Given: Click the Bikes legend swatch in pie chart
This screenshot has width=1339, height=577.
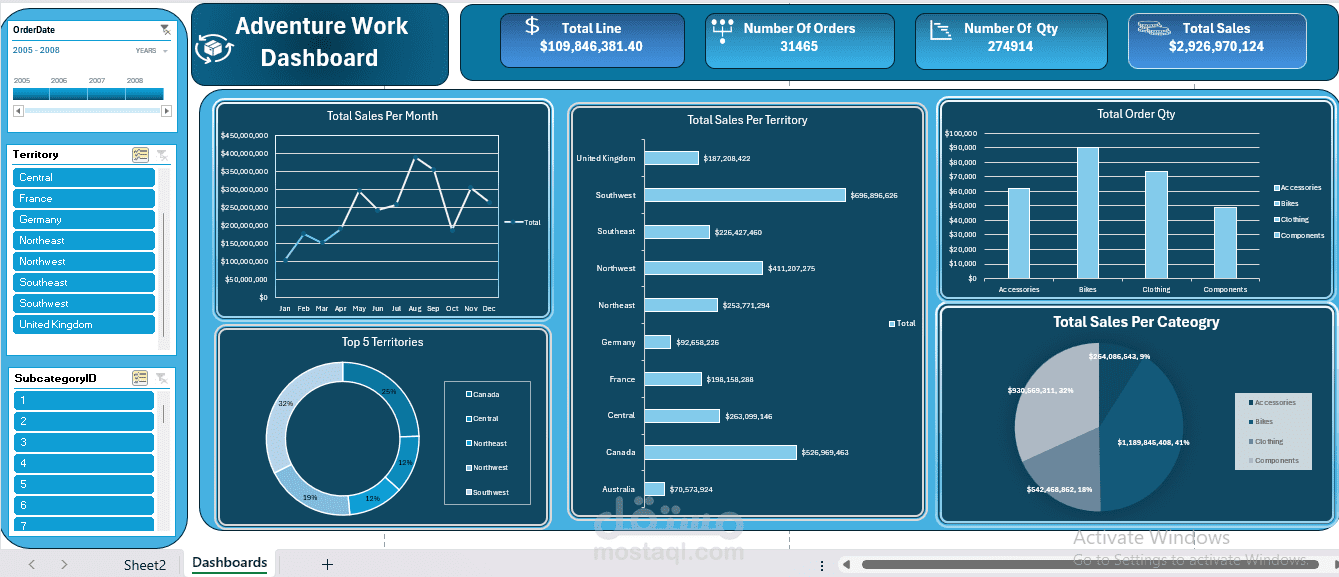Looking at the screenshot, I should pyautogui.click(x=1251, y=422).
